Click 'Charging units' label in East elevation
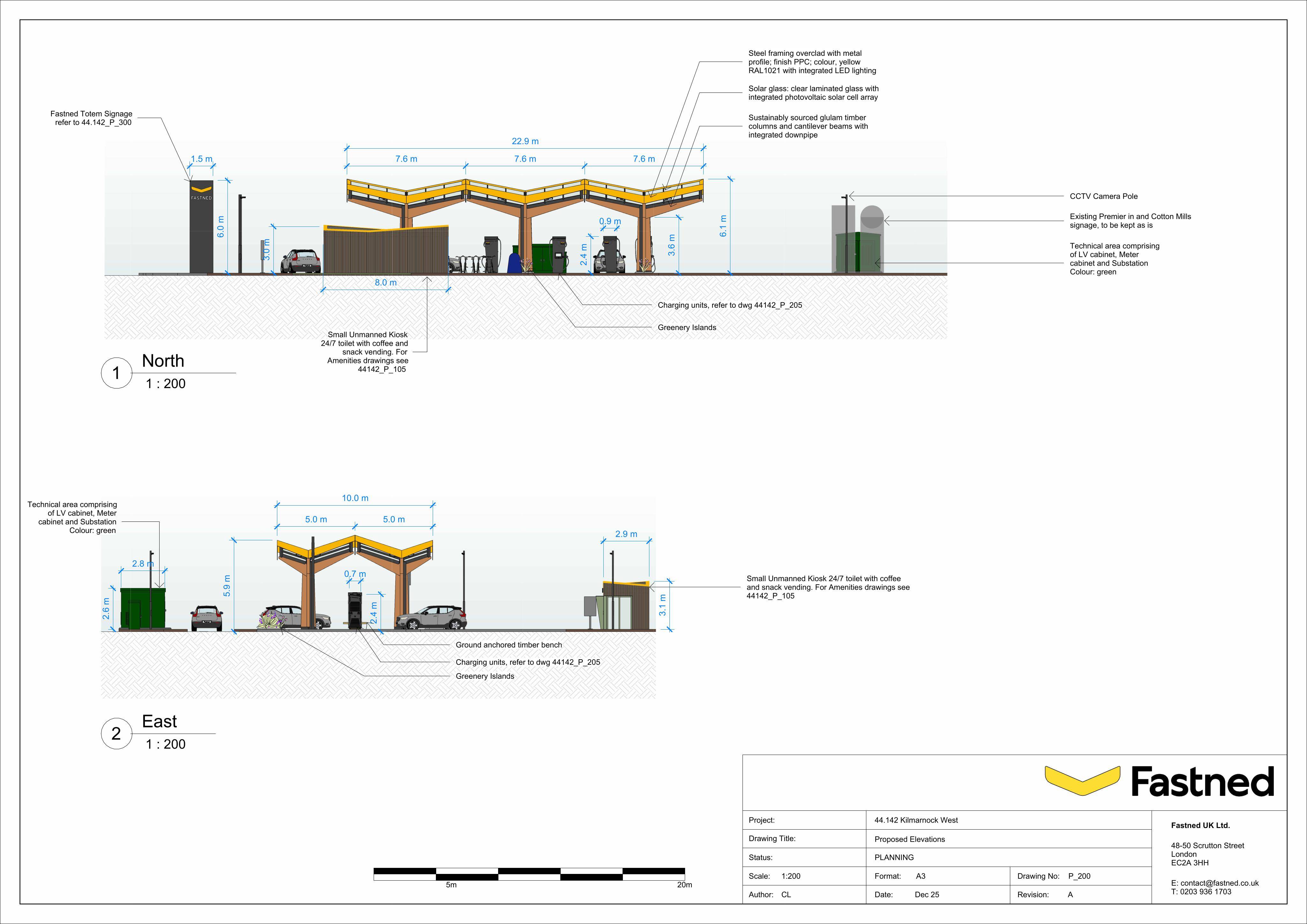The image size is (1307, 924). pyautogui.click(x=528, y=662)
